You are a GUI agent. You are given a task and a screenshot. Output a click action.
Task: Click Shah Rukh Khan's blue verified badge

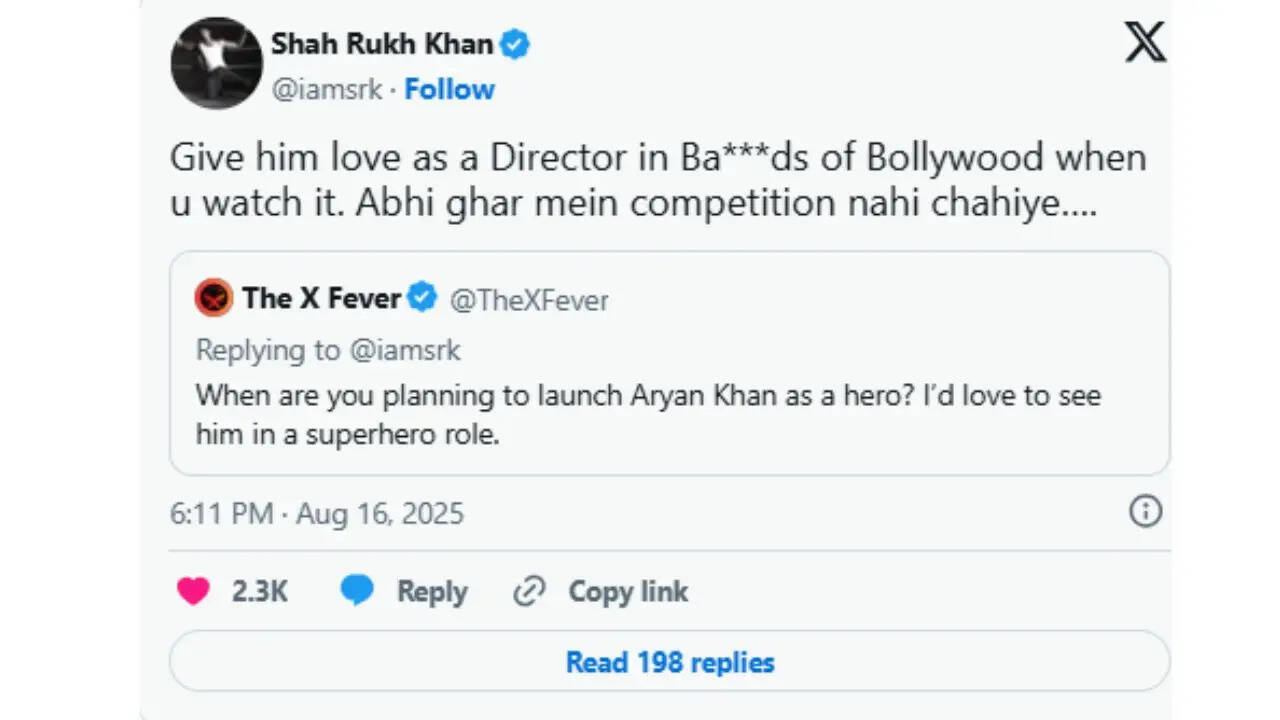pyautogui.click(x=515, y=45)
